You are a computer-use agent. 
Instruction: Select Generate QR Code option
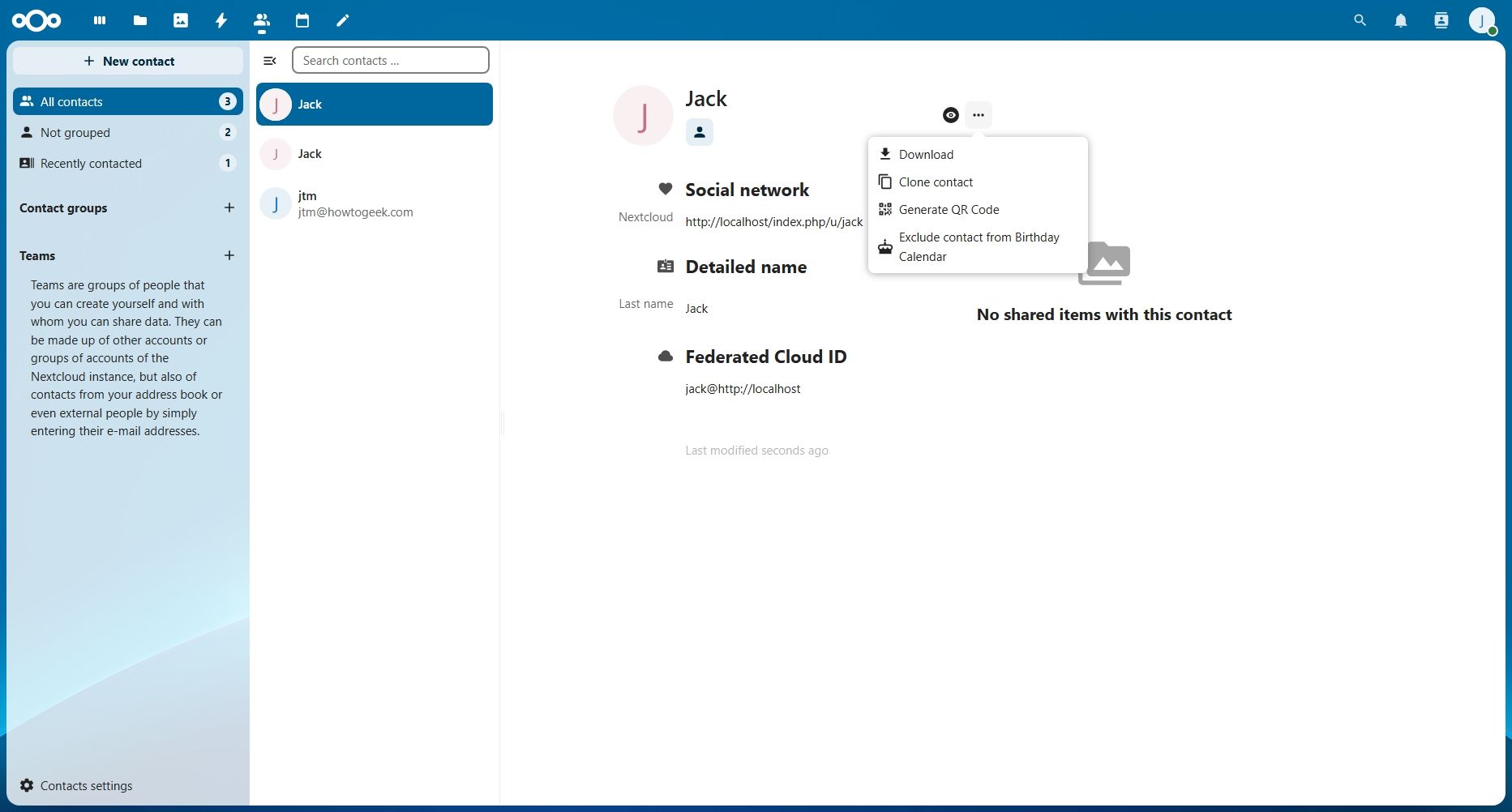949,210
